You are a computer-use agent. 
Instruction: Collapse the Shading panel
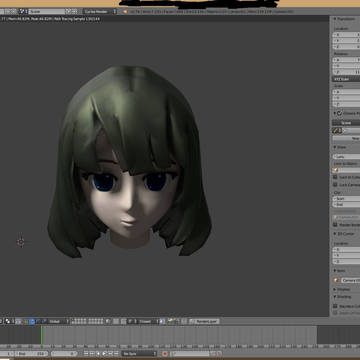335,296
